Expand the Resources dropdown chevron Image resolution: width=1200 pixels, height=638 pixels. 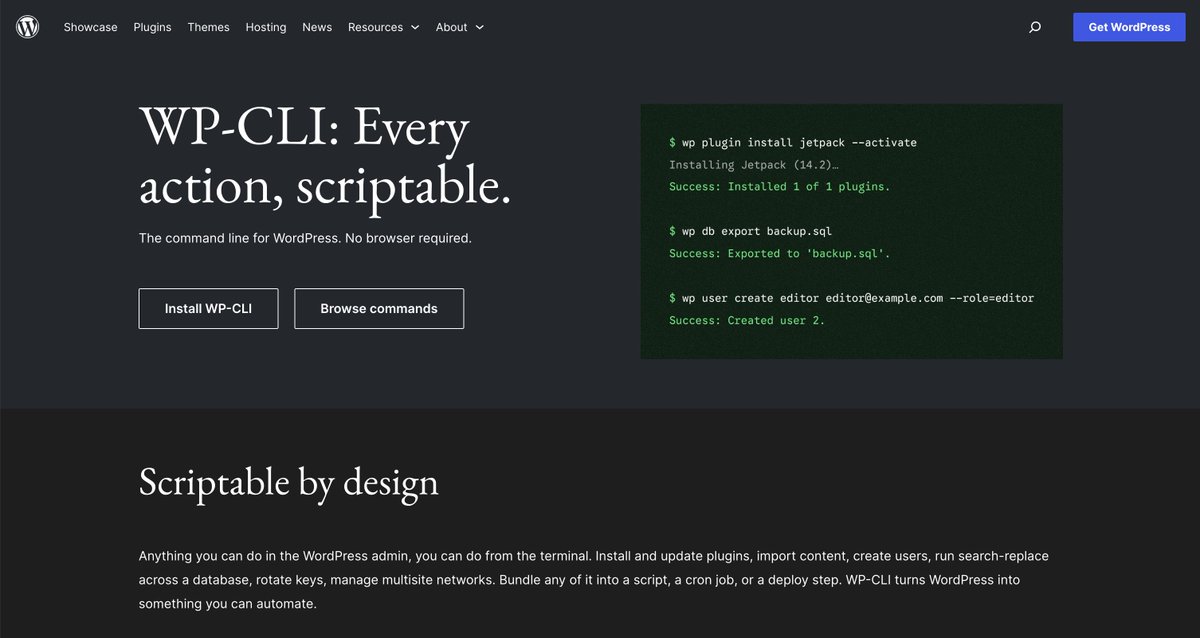pos(414,28)
